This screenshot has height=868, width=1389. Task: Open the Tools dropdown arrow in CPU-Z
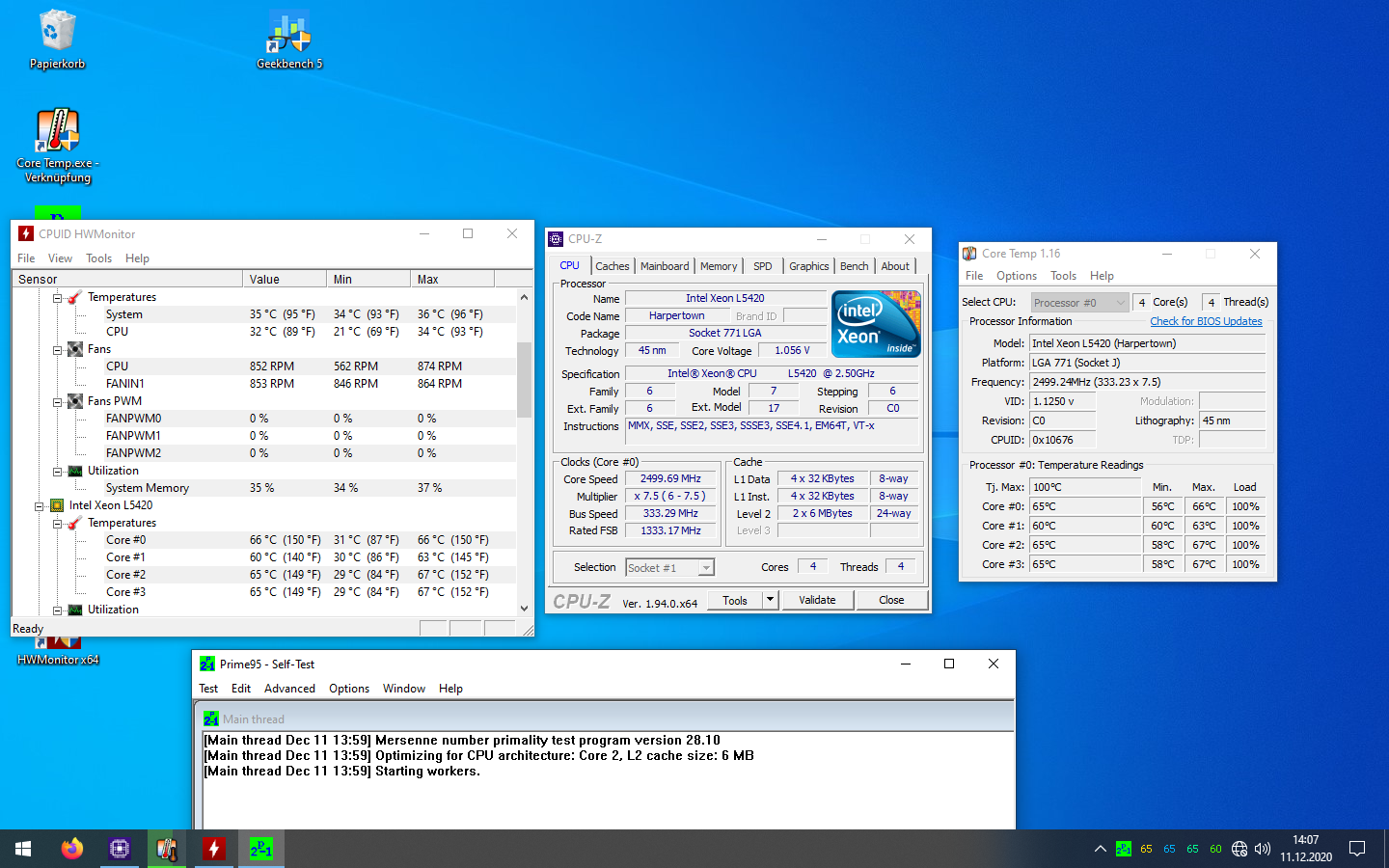click(x=768, y=600)
